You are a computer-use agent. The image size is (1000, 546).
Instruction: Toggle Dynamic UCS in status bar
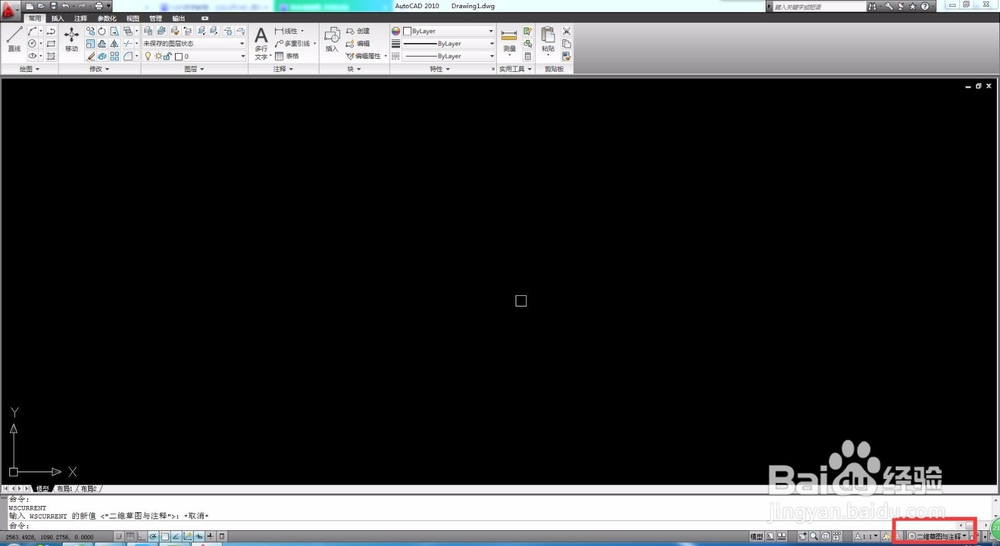coord(188,536)
